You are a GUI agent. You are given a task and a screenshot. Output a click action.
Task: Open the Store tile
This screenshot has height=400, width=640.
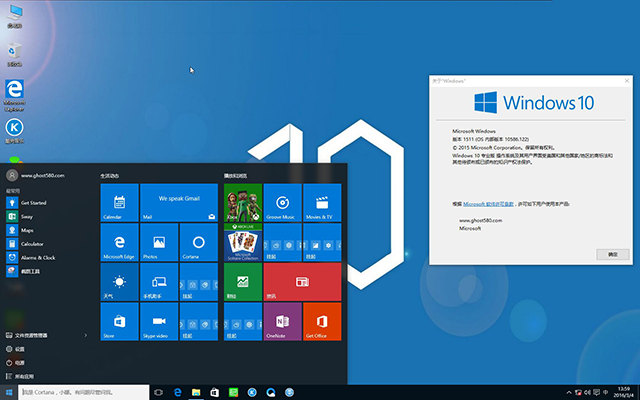pyautogui.click(x=119, y=322)
